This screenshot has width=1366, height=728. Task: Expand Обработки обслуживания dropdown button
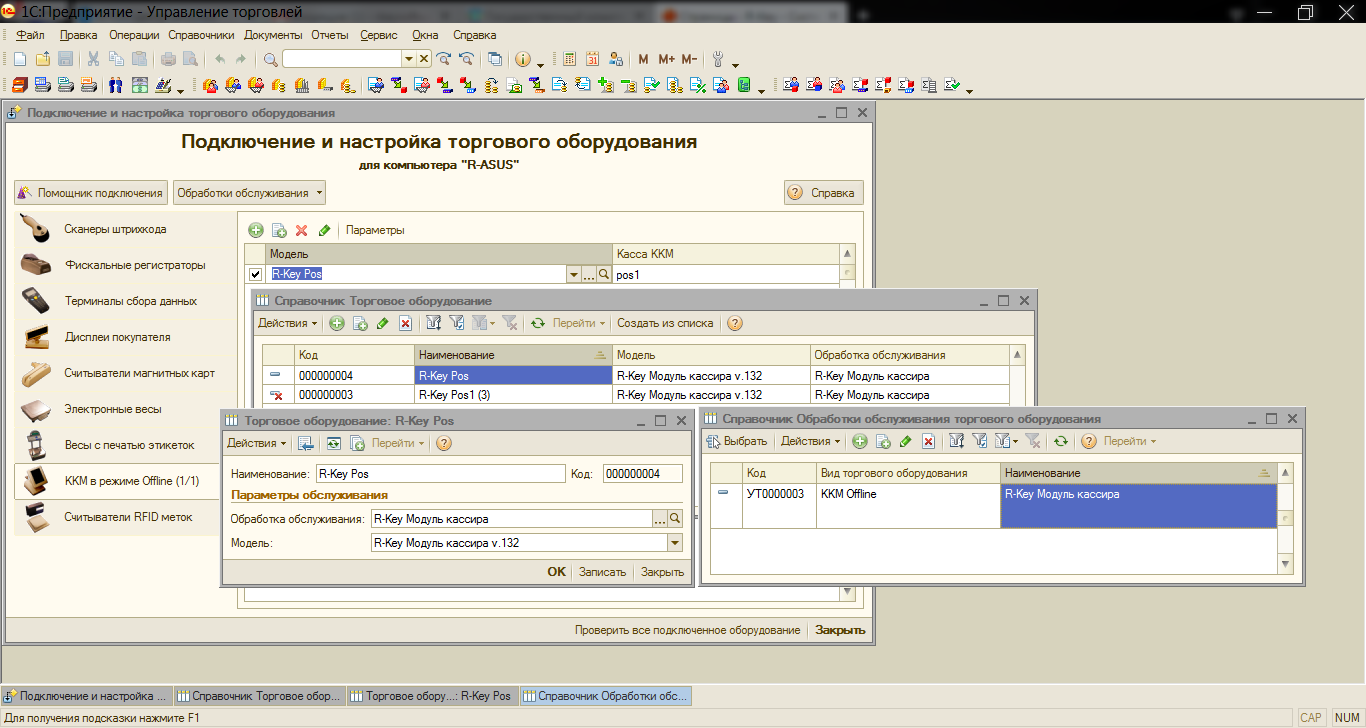(250, 193)
